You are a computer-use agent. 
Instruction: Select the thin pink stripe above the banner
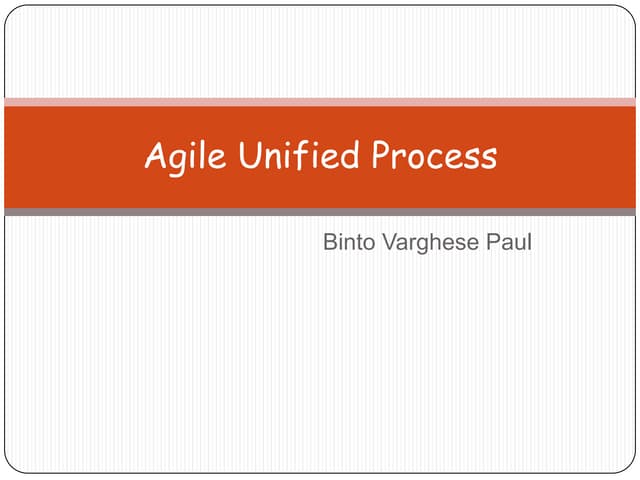320,101
